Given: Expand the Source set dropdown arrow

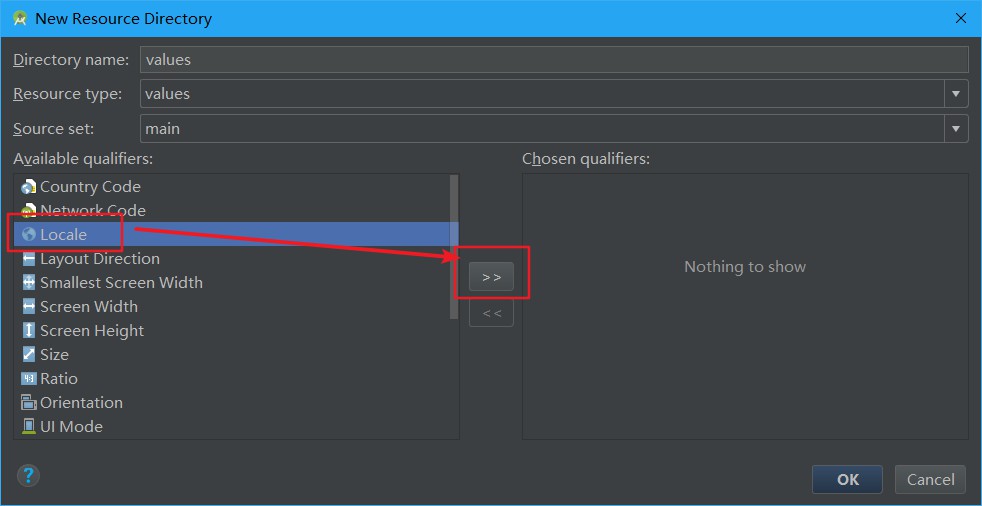Looking at the screenshot, I should pos(956,128).
